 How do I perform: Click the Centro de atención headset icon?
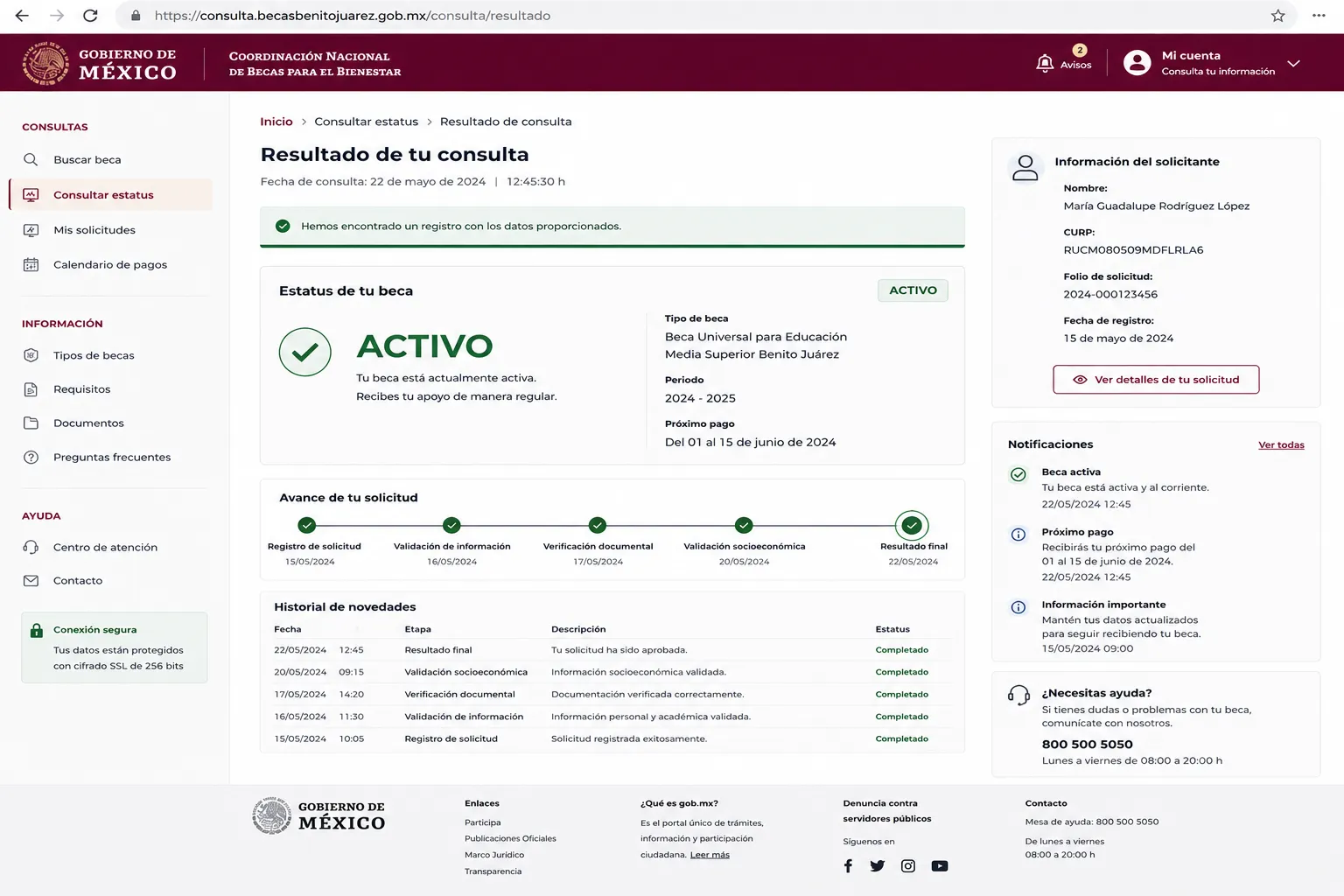pos(31,548)
